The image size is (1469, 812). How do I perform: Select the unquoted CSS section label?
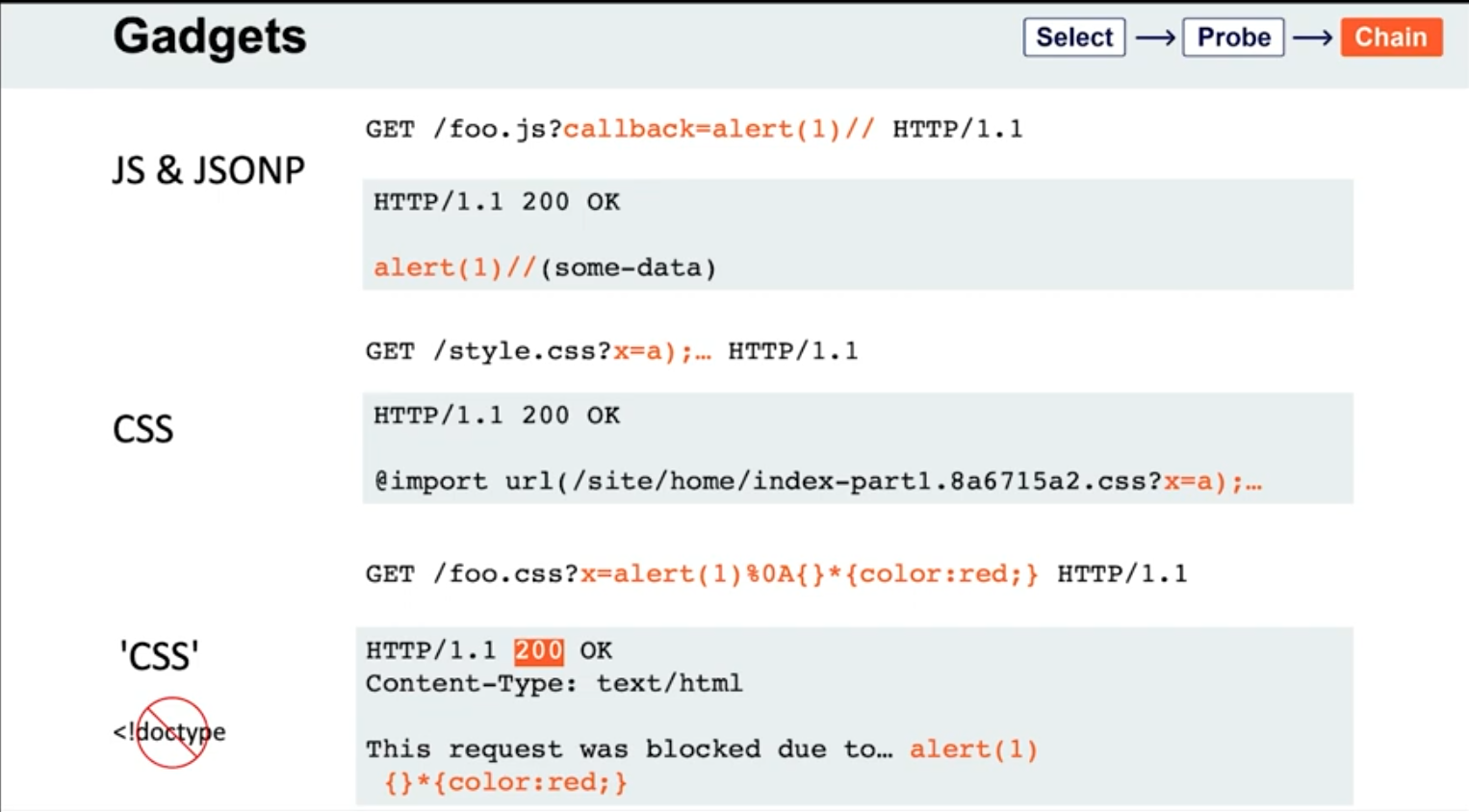[142, 429]
